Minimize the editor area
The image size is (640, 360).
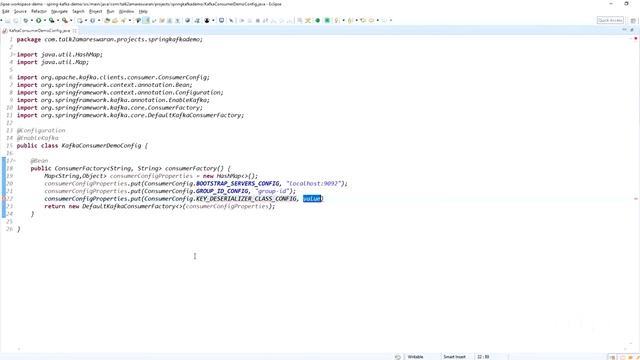pos(624,30)
